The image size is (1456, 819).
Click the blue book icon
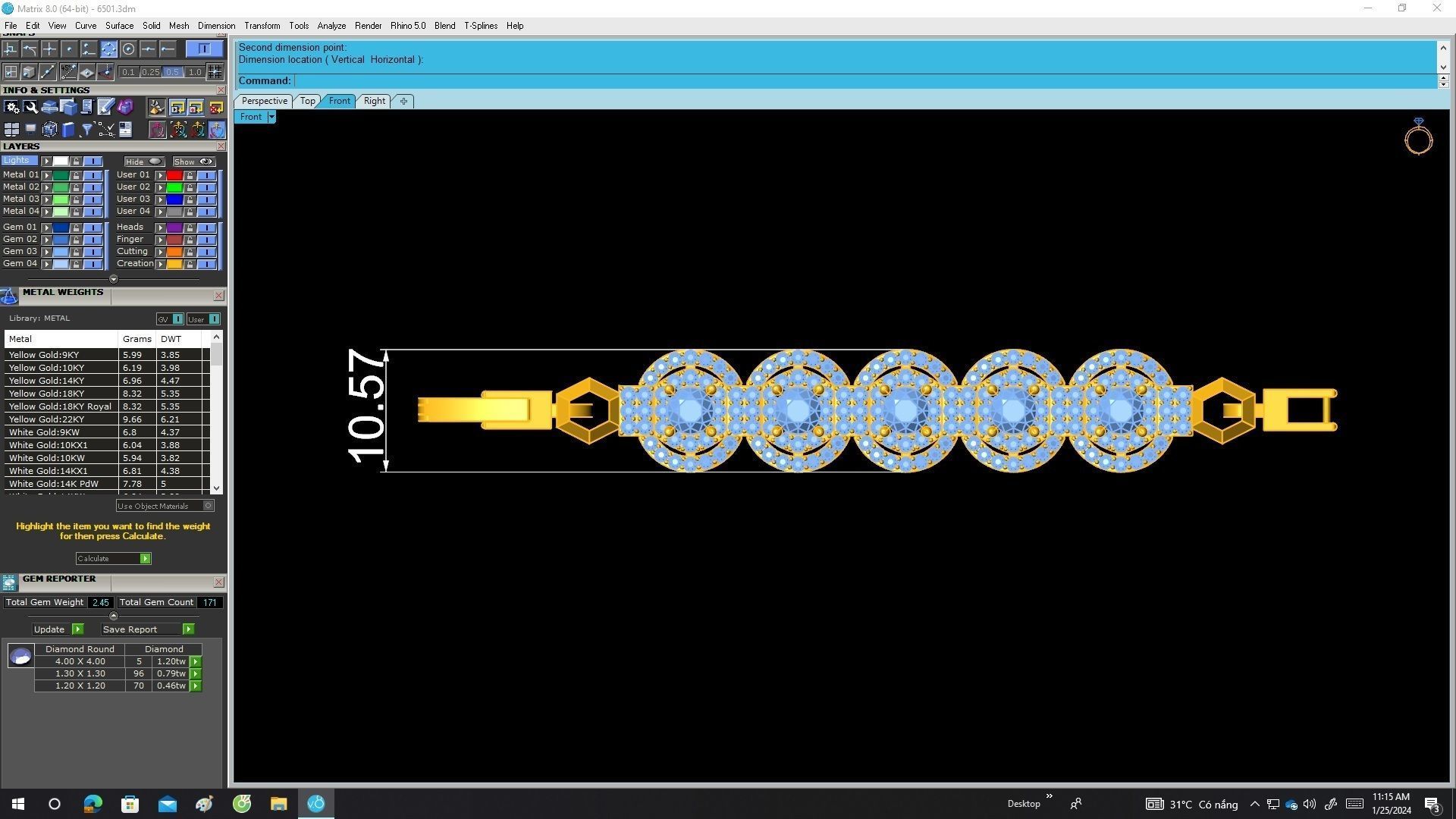tap(68, 130)
